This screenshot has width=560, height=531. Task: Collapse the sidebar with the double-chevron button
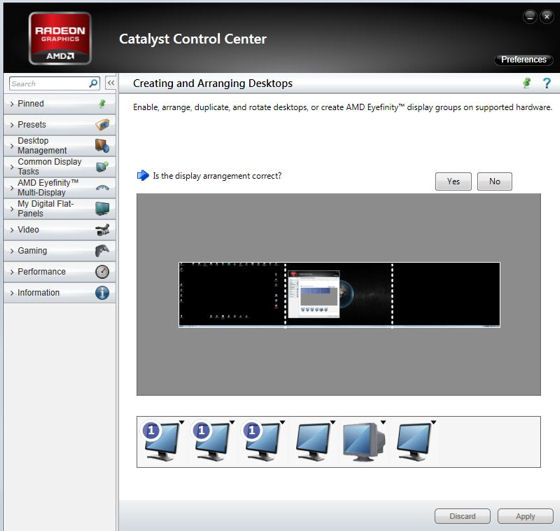point(111,83)
